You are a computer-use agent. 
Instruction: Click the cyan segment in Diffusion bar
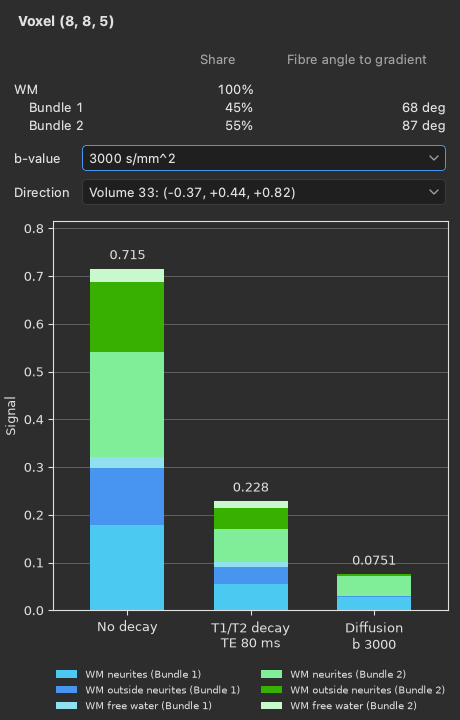coord(374,603)
